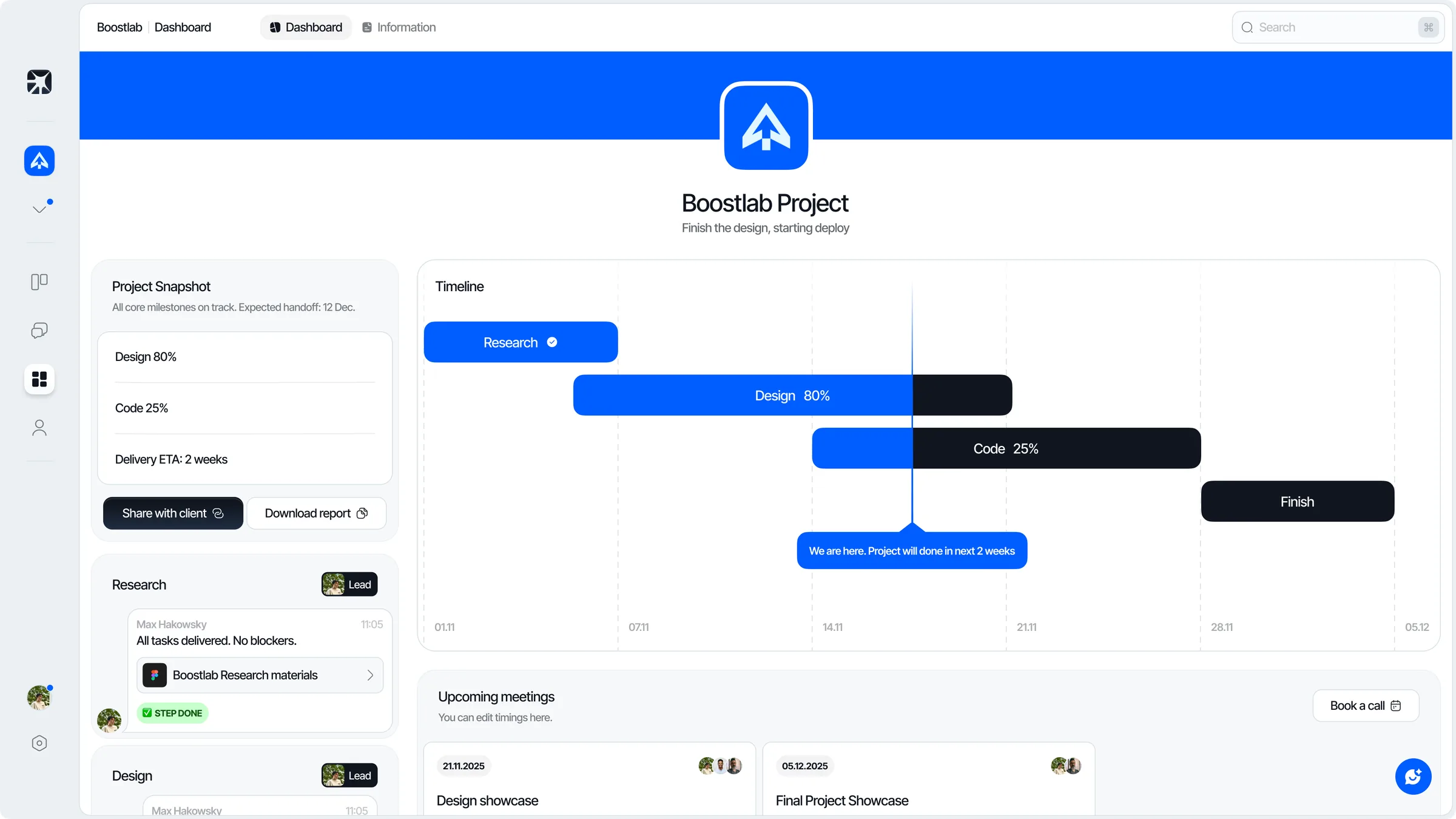Expand the Research materials chevron arrow

tap(370, 675)
